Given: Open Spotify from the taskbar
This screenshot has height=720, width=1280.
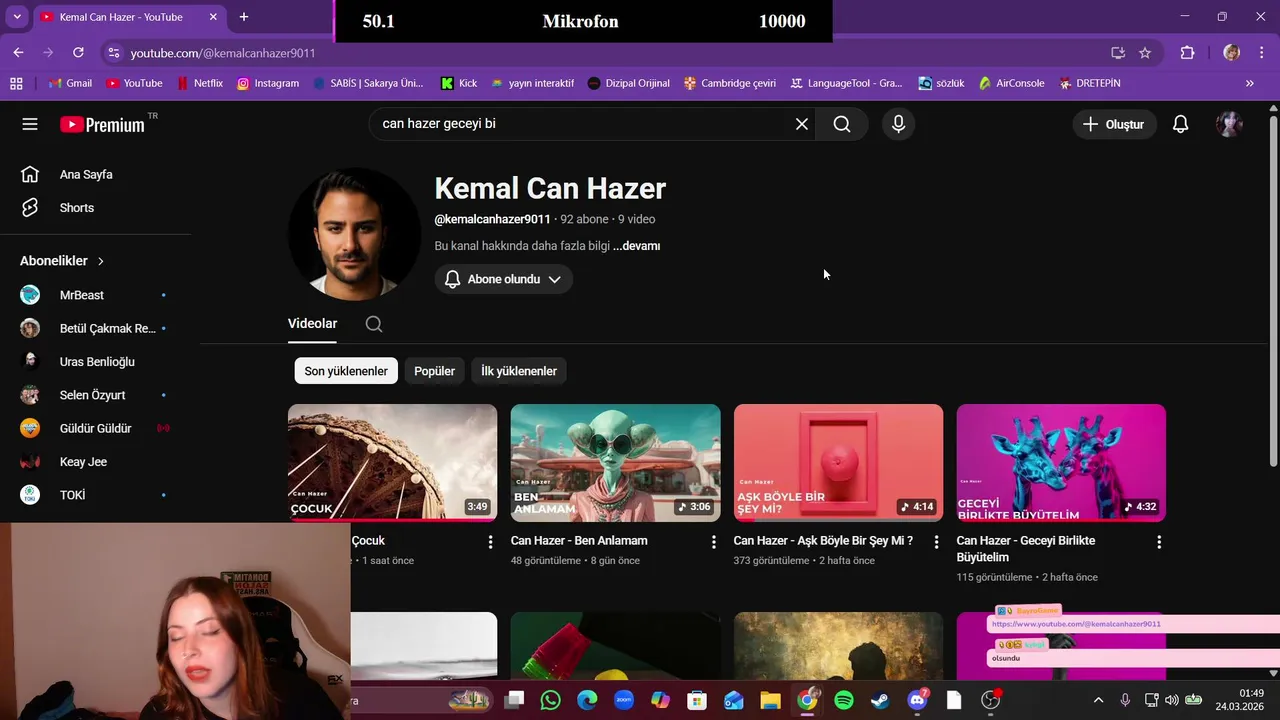Looking at the screenshot, I should click(843, 700).
